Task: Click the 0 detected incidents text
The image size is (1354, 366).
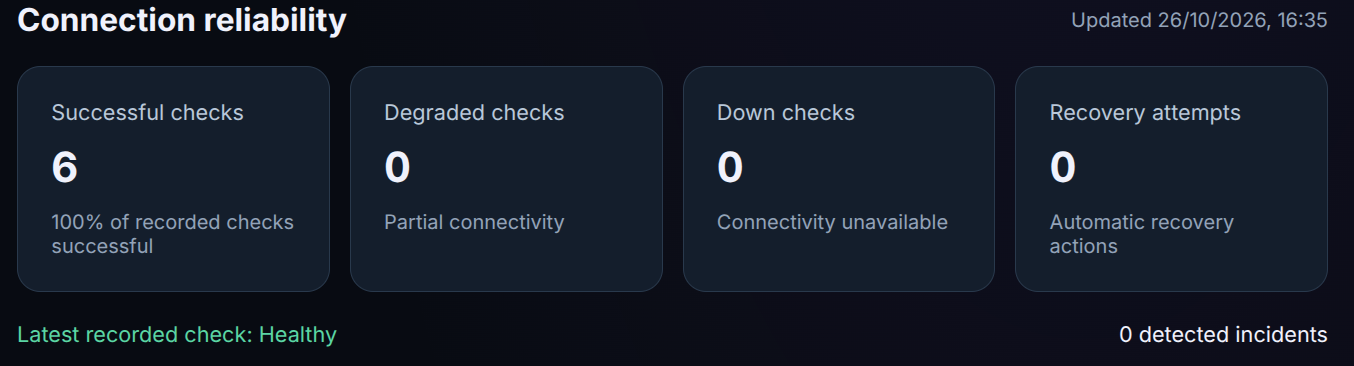Action: [1223, 335]
